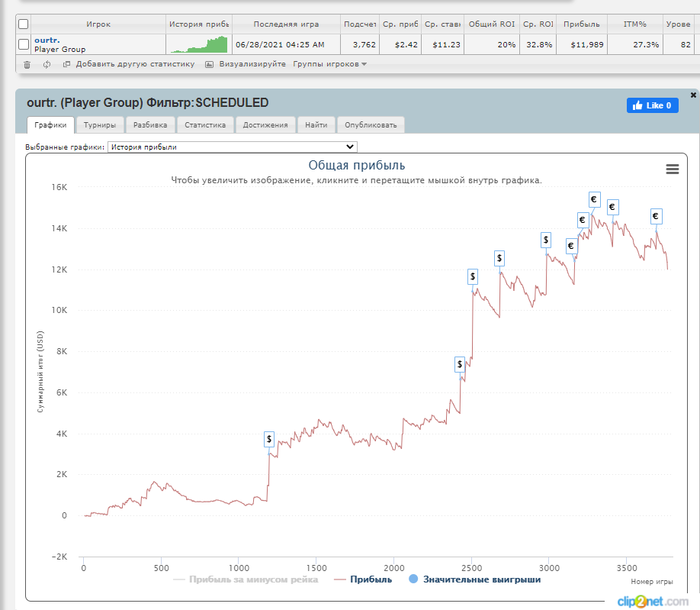
Task: Click the add-statistics window icon
Action: point(67,64)
